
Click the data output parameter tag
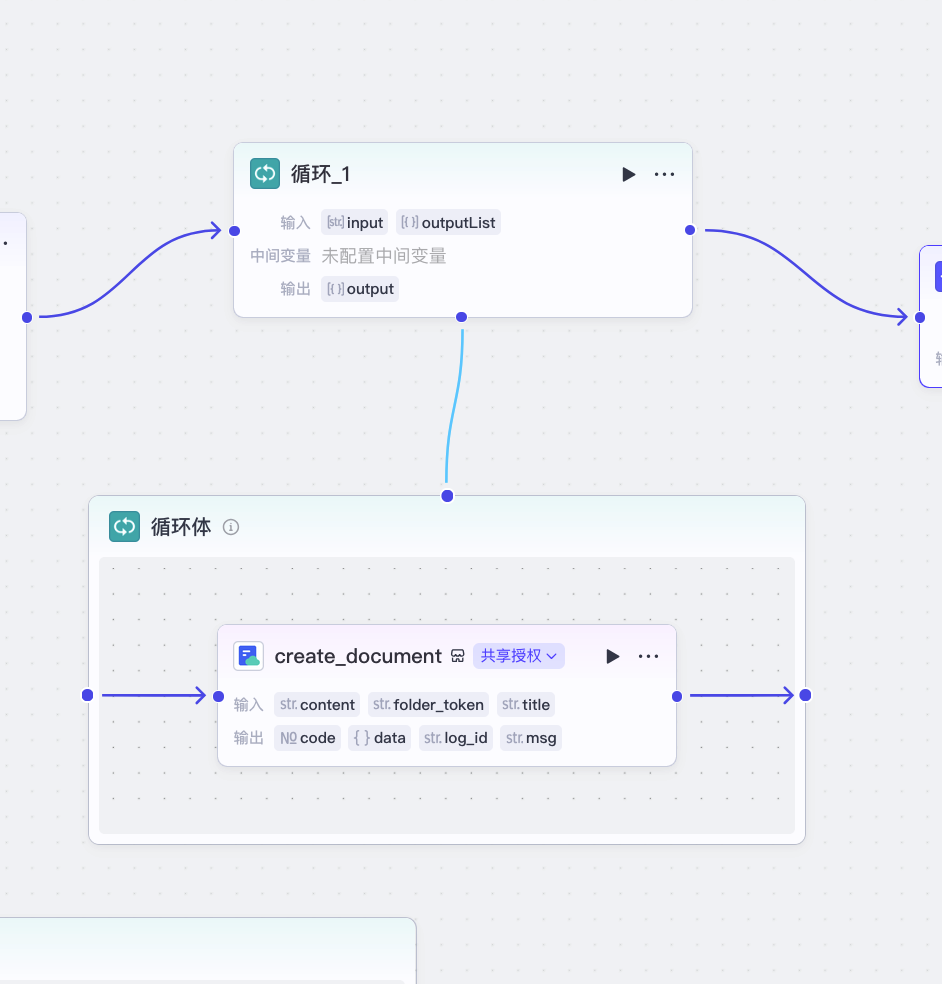[x=380, y=738]
